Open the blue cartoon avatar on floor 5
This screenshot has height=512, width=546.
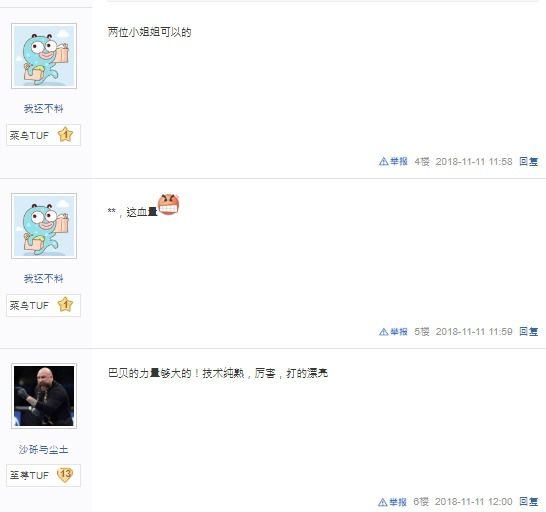click(44, 226)
